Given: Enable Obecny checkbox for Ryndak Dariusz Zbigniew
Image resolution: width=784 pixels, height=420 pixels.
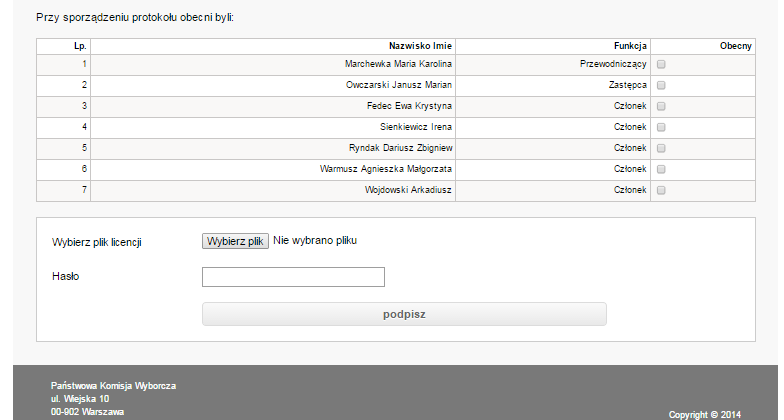Looking at the screenshot, I should point(661,148).
